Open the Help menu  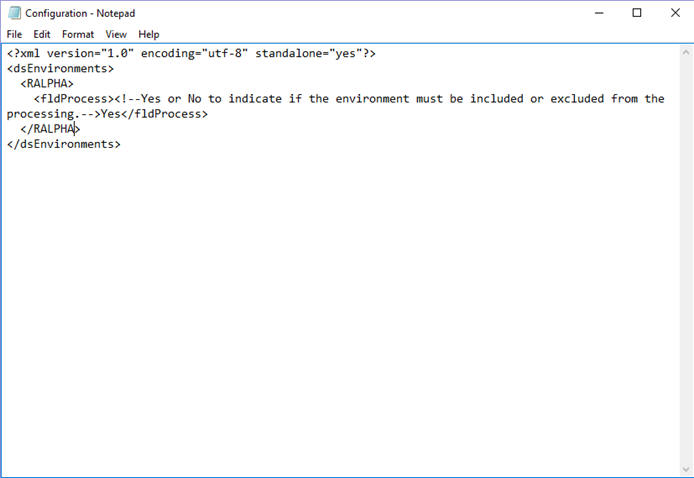[149, 34]
